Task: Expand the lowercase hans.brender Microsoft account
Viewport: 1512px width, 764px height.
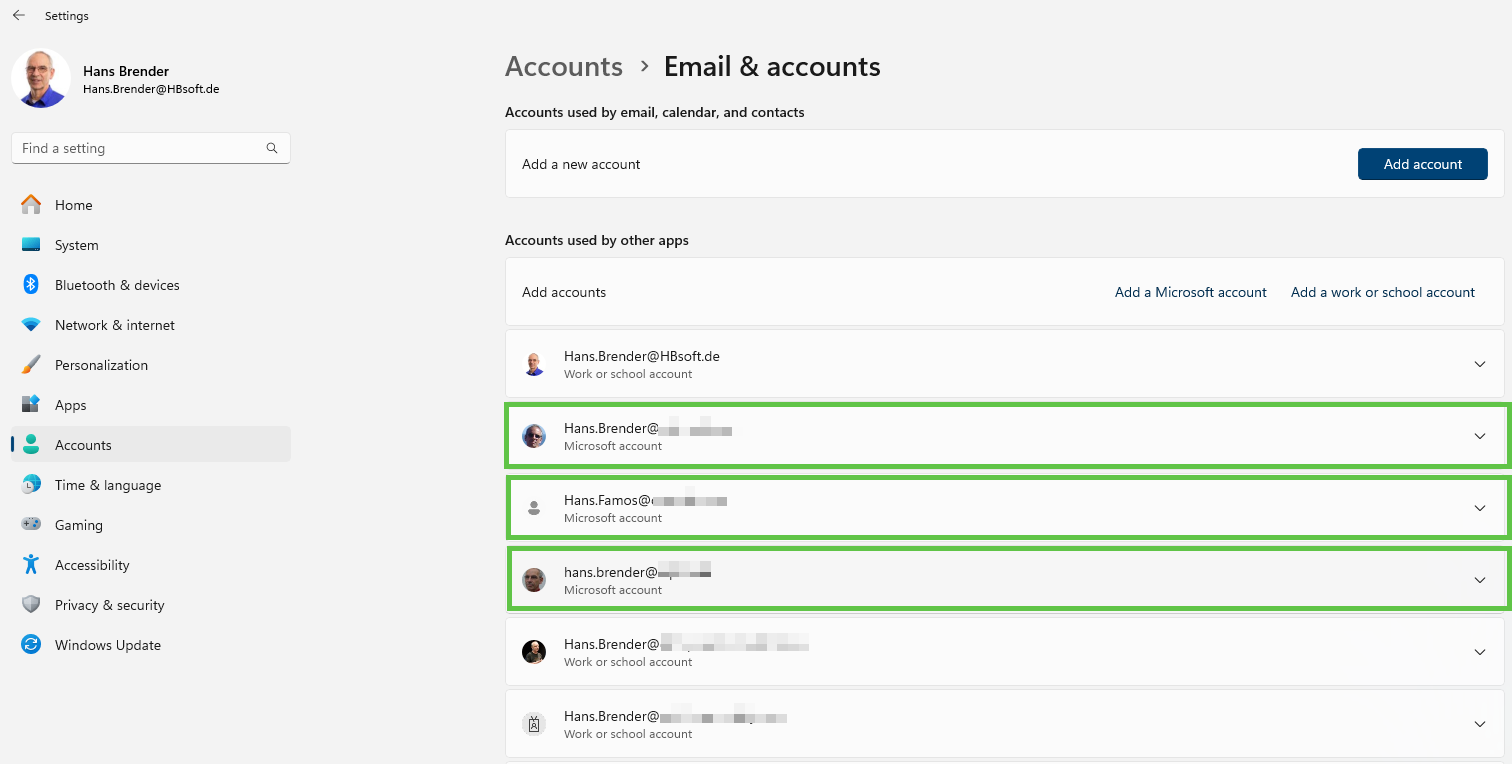Action: coord(1480,580)
